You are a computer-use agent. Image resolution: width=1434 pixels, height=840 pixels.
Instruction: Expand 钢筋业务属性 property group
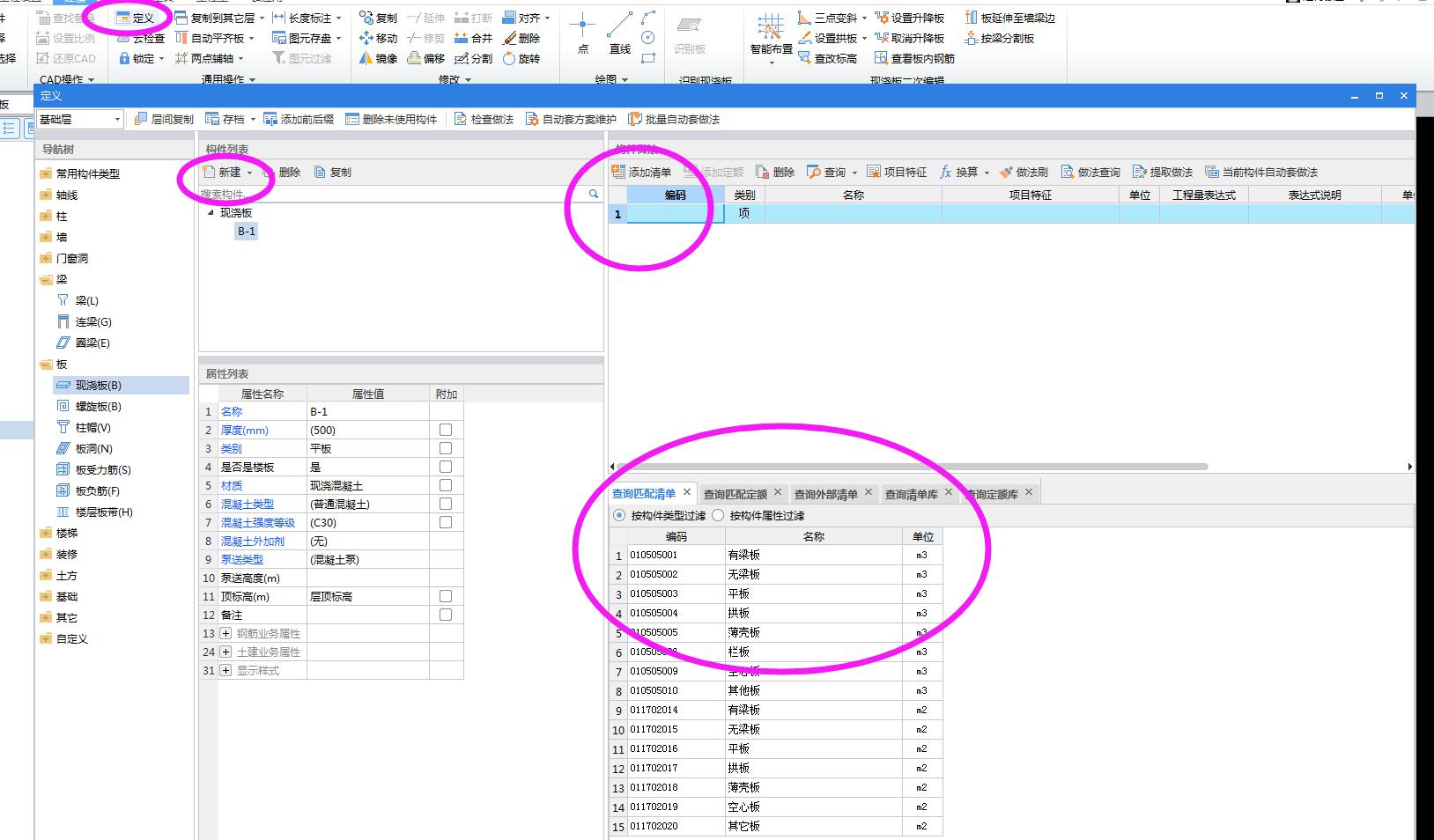(x=225, y=633)
